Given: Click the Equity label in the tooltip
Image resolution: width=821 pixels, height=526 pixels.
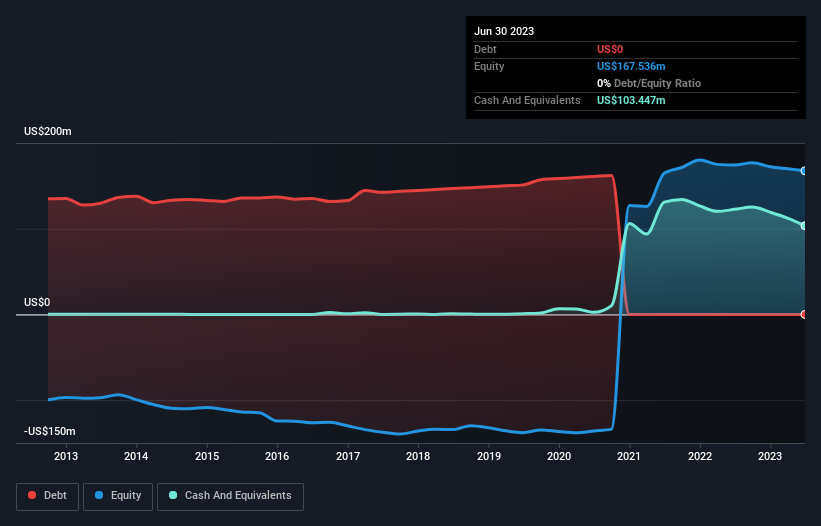Looking at the screenshot, I should tap(489, 66).
